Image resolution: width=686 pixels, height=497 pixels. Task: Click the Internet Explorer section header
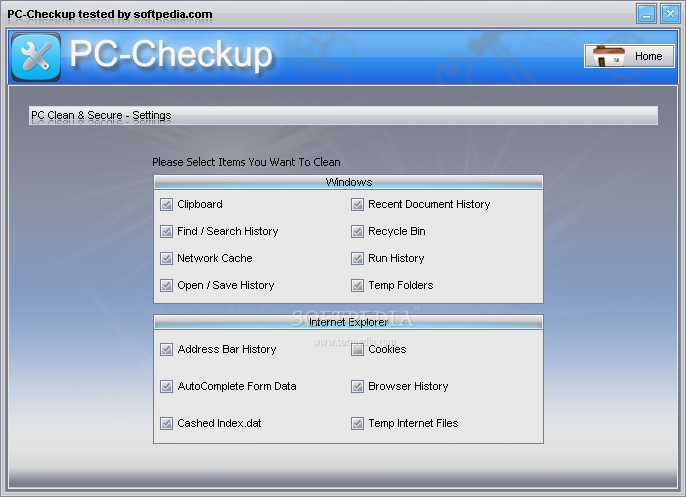(348, 322)
